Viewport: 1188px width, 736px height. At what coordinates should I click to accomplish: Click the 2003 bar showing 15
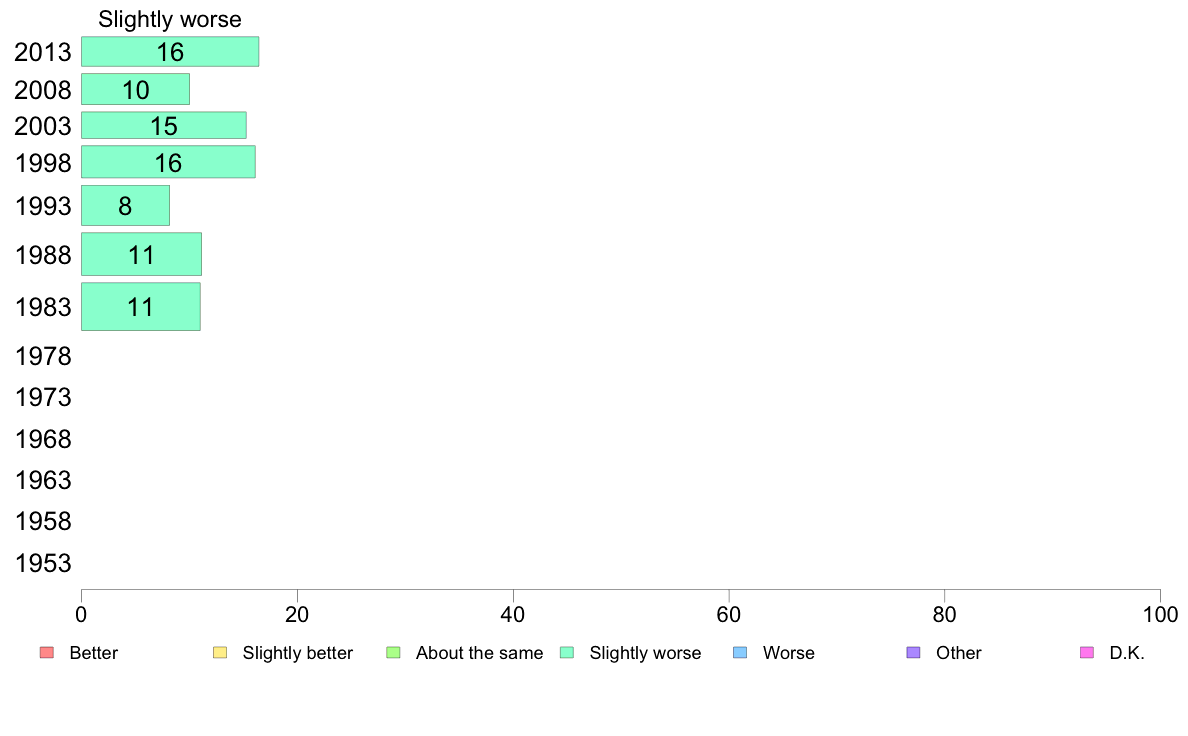coord(163,125)
